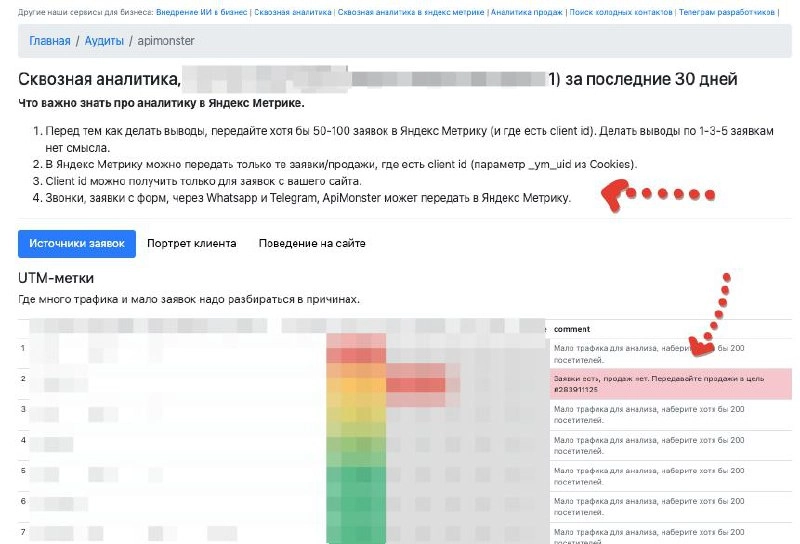Click comment text in row 5
This screenshot has height=544, width=800.
[x=649, y=476]
